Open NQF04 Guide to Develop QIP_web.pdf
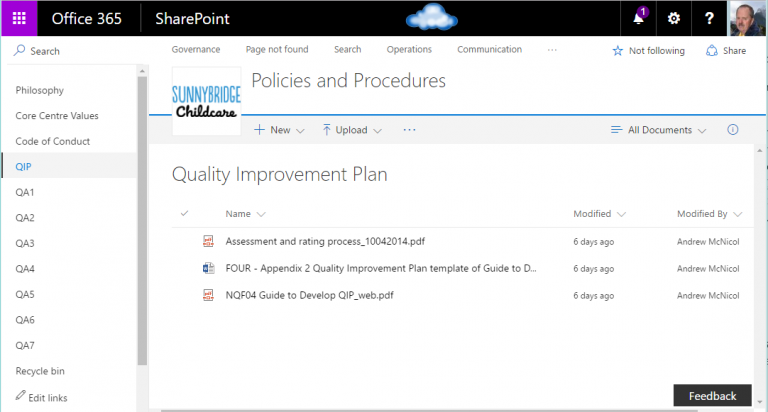Screen dimensions: 768x412 pyautogui.click(x=309, y=295)
